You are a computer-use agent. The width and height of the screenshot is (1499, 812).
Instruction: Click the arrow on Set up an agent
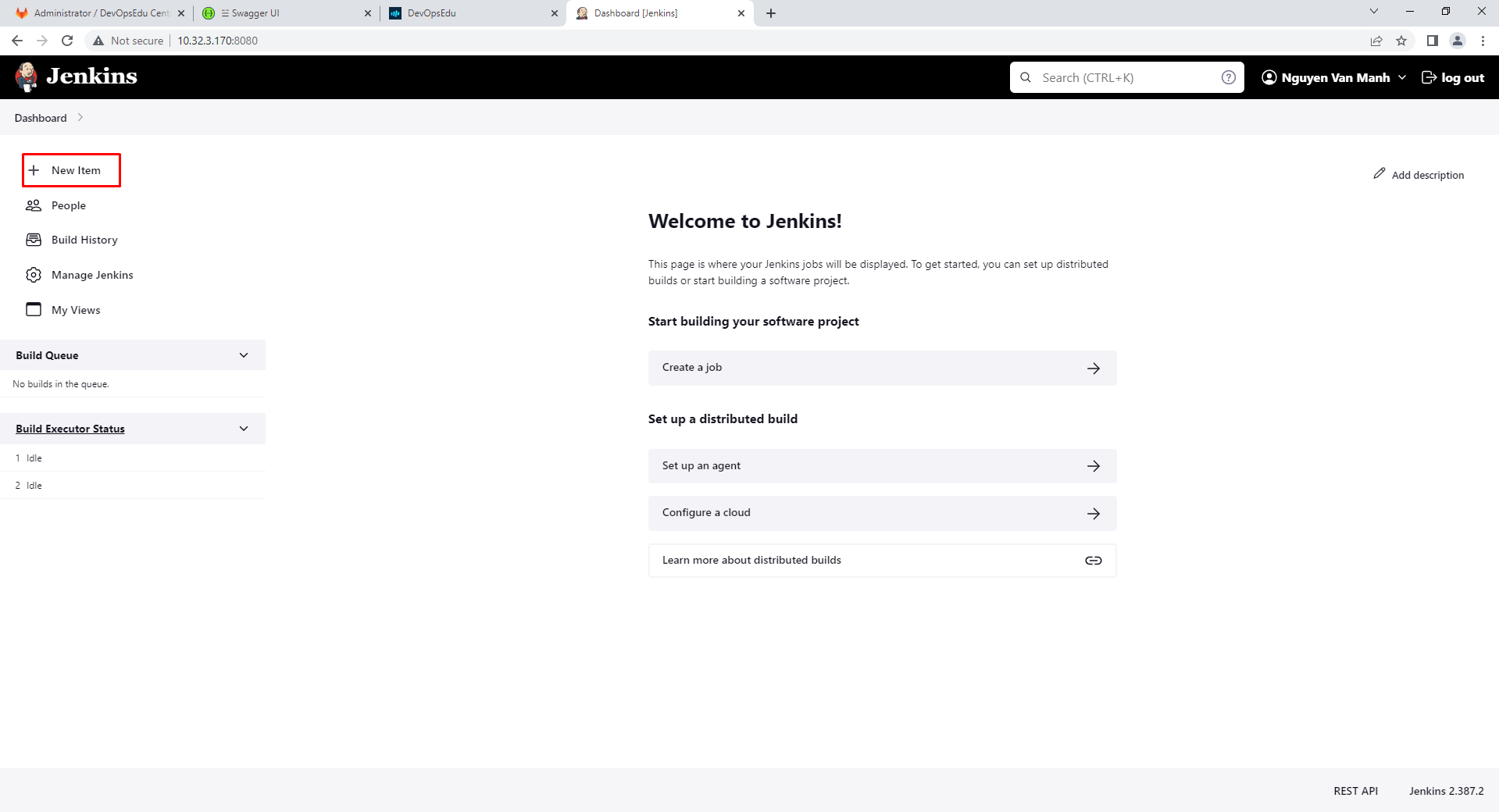click(1094, 466)
